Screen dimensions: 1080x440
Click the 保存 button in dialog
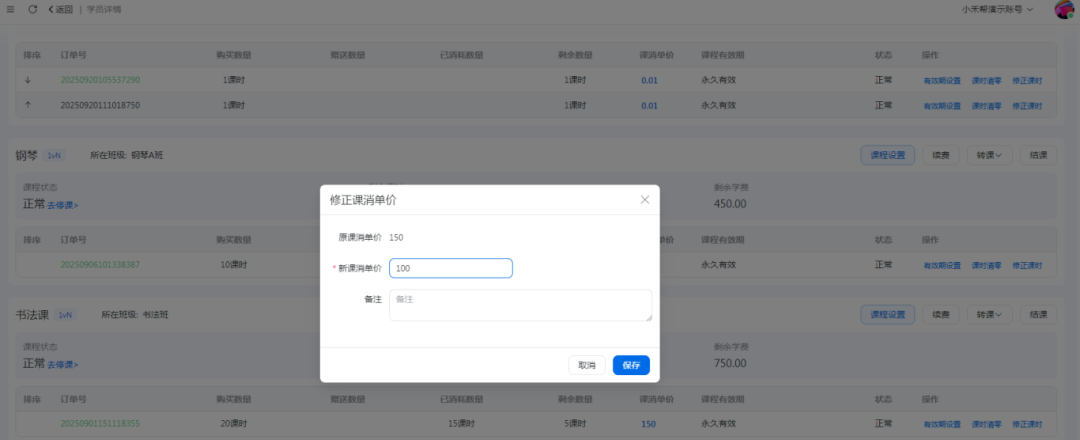pyautogui.click(x=631, y=365)
